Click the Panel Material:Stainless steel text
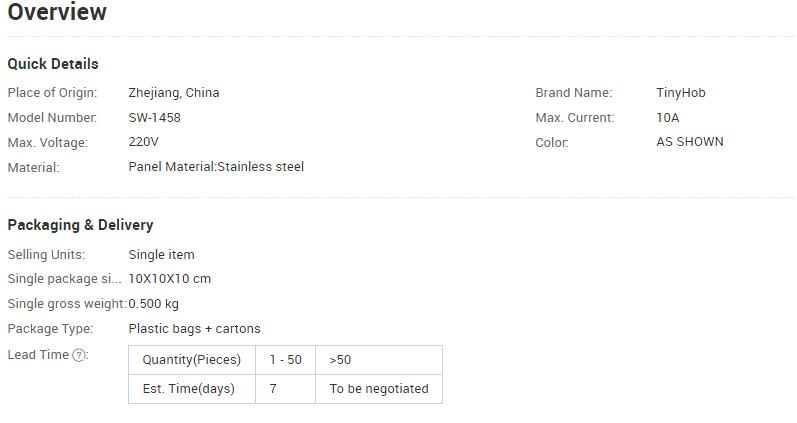 pyautogui.click(x=216, y=167)
